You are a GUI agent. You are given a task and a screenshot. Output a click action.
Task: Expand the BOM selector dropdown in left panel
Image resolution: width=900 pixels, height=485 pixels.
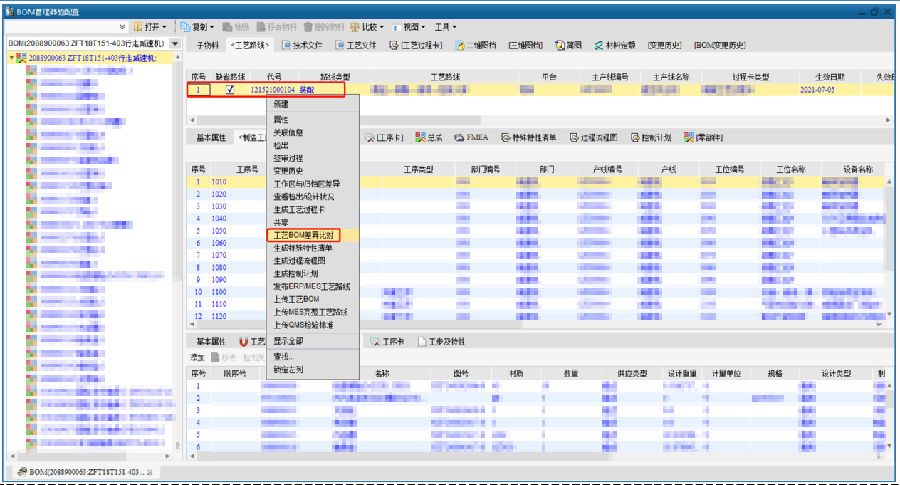pyautogui.click(x=175, y=44)
